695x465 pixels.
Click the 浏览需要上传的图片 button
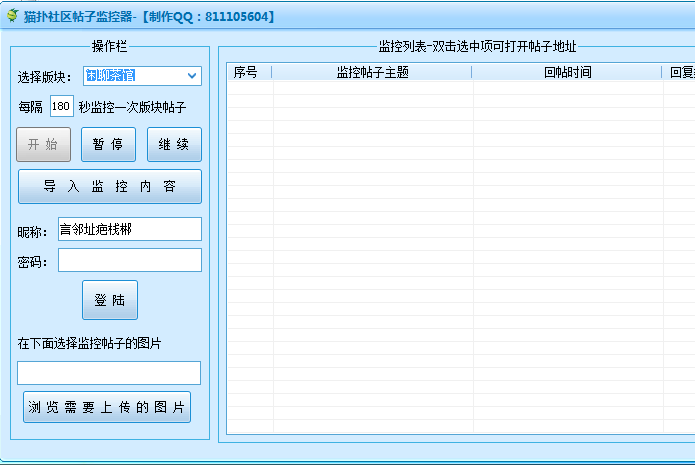coord(107,407)
